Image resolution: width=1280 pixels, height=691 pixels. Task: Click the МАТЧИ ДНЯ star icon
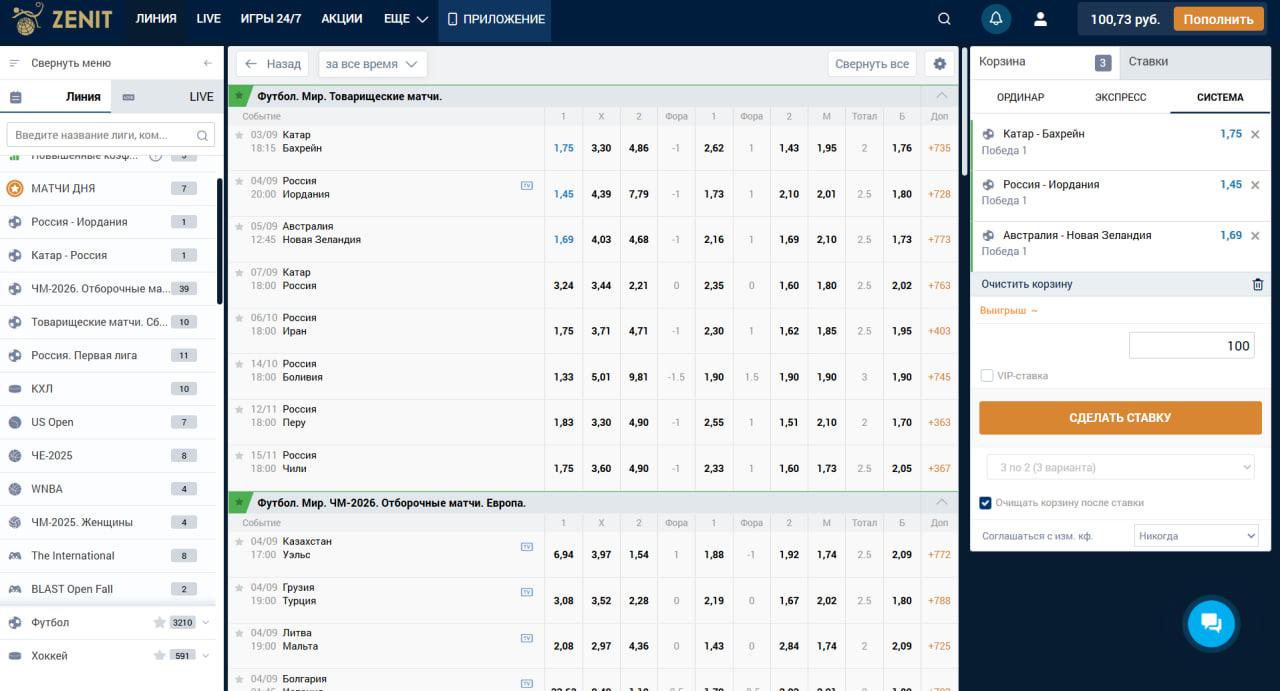point(15,188)
